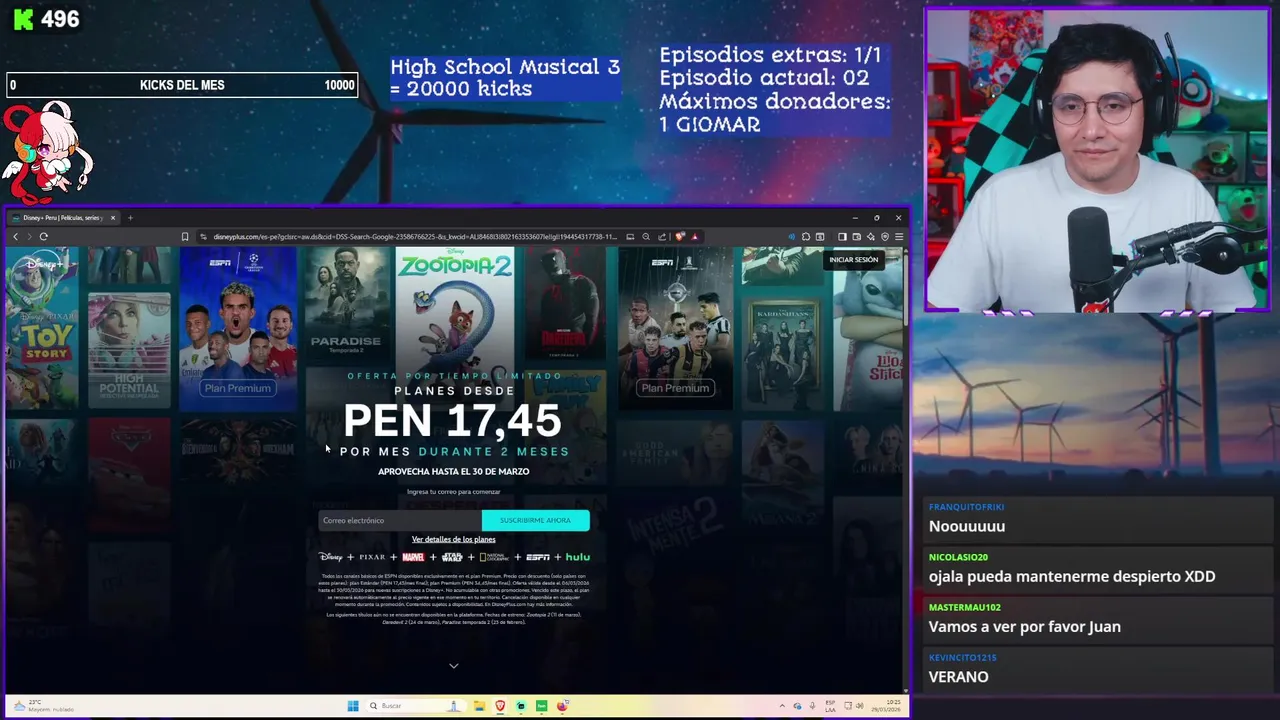Screen dimensions: 1280x720
Task: Click the Pixar brand logo
Action: point(372,557)
